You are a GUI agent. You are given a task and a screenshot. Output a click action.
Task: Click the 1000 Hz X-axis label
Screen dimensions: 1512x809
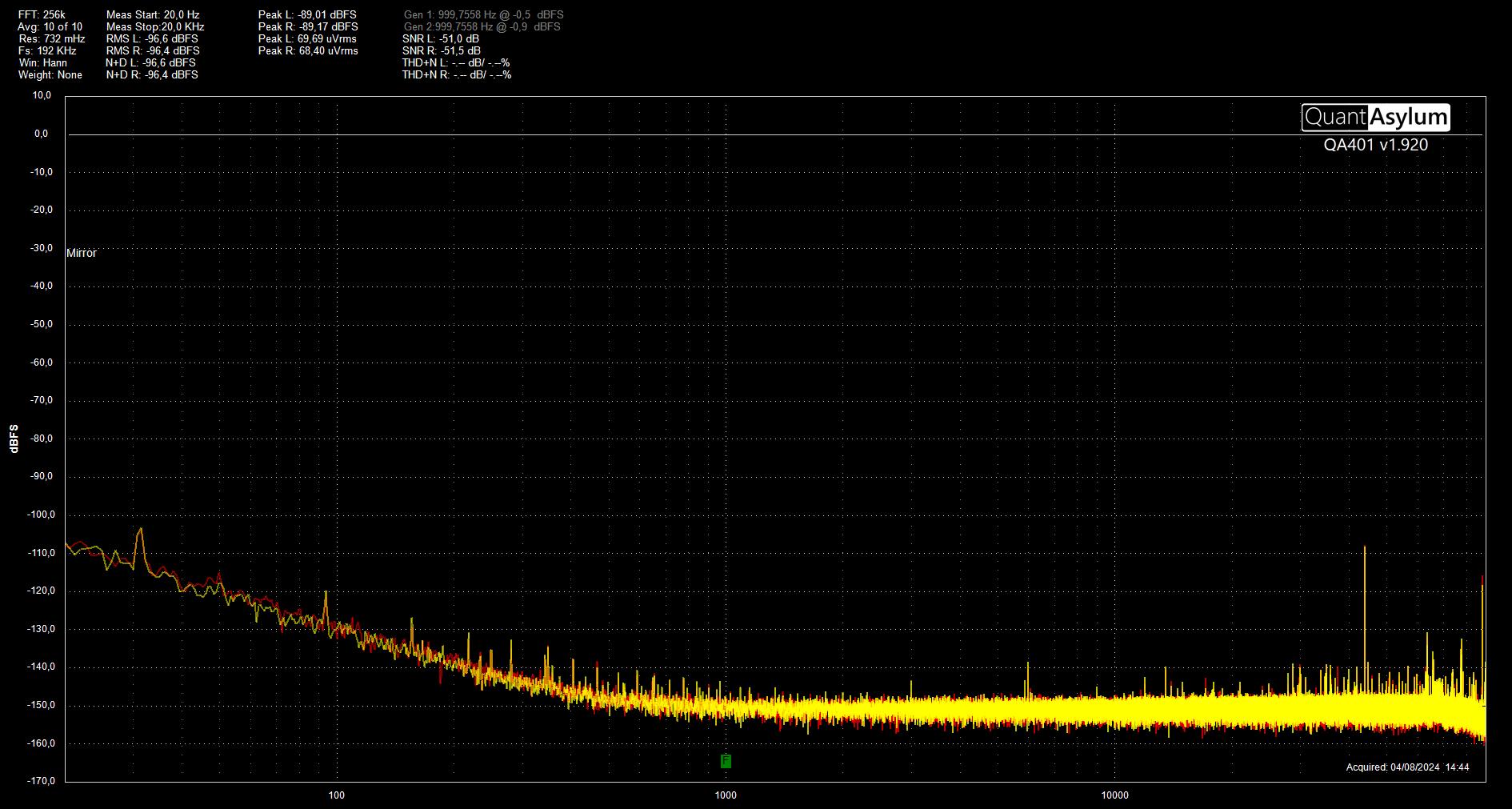pyautogui.click(x=726, y=795)
